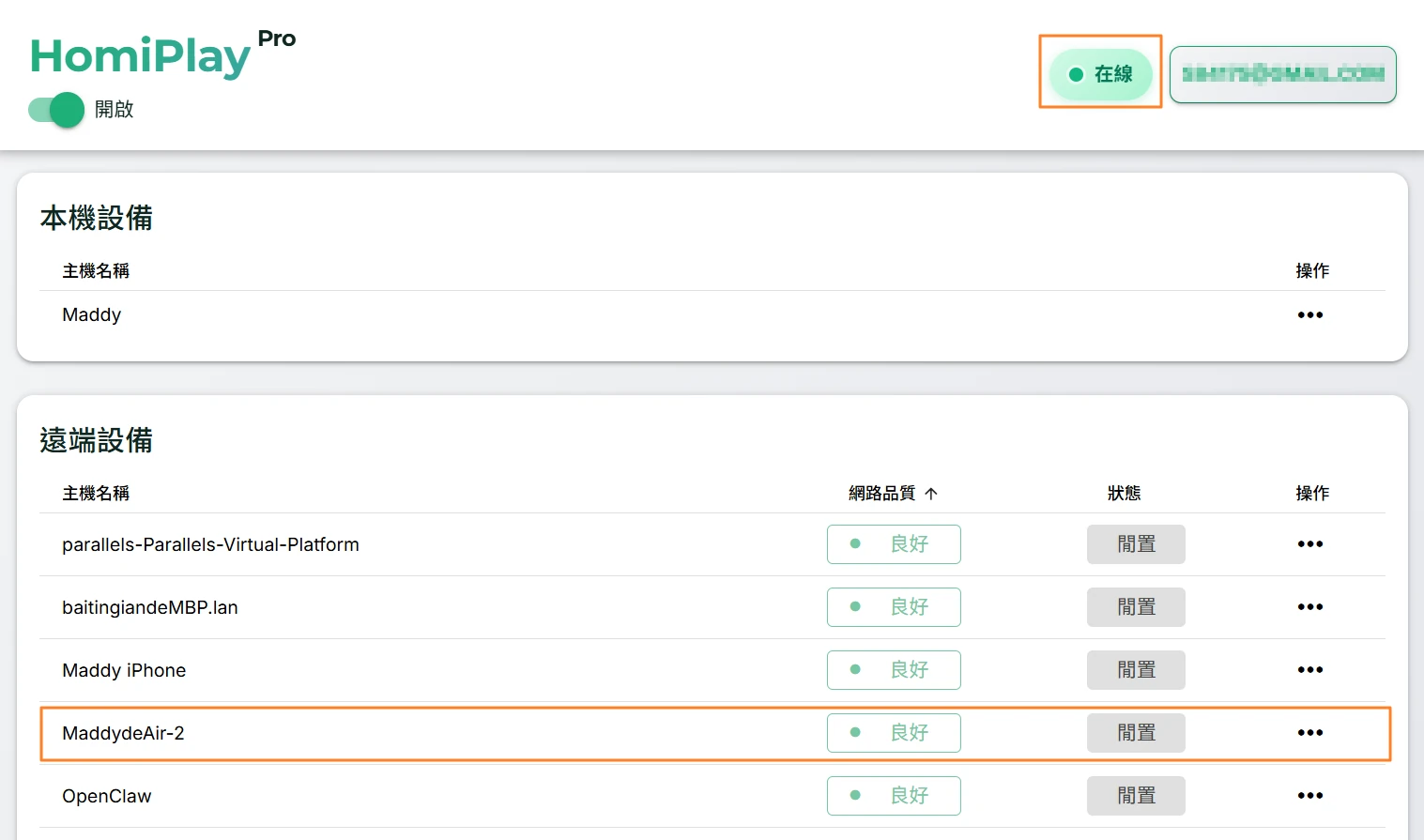Click the 本機設備 section heading
Viewport: 1424px width, 840px height.
[x=97, y=218]
